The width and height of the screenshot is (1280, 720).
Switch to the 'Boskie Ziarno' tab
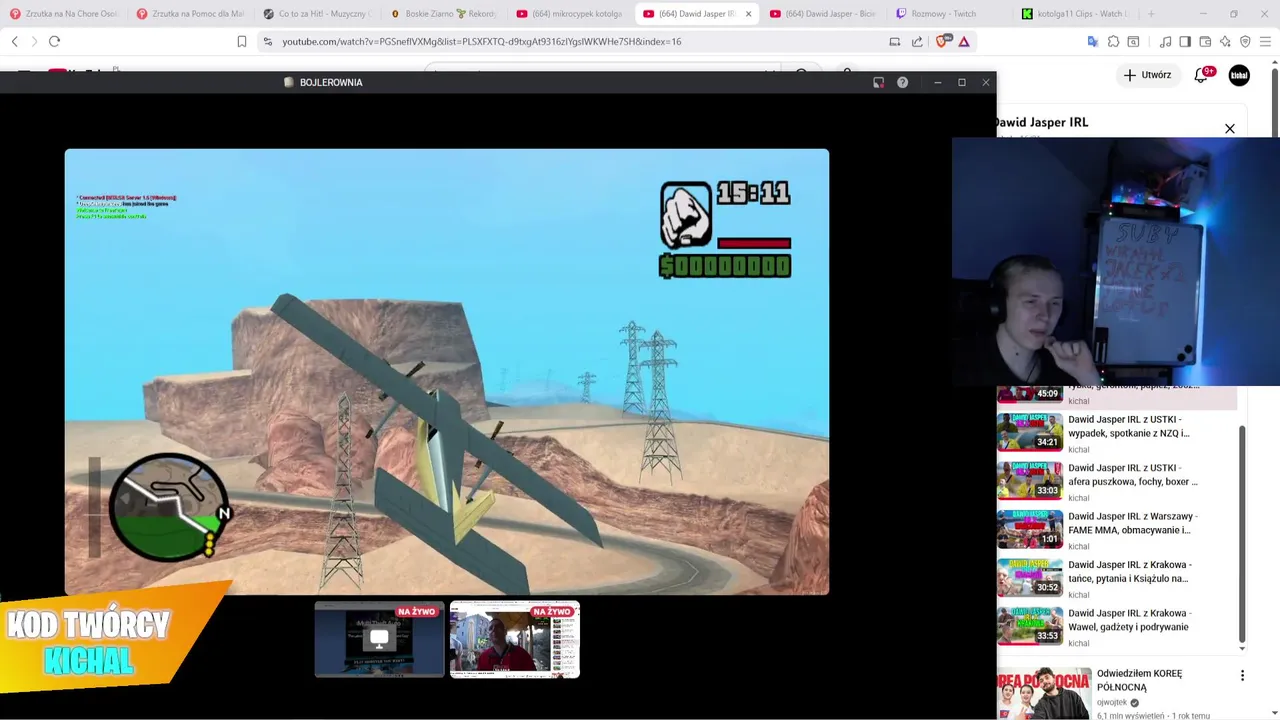[x=443, y=14]
